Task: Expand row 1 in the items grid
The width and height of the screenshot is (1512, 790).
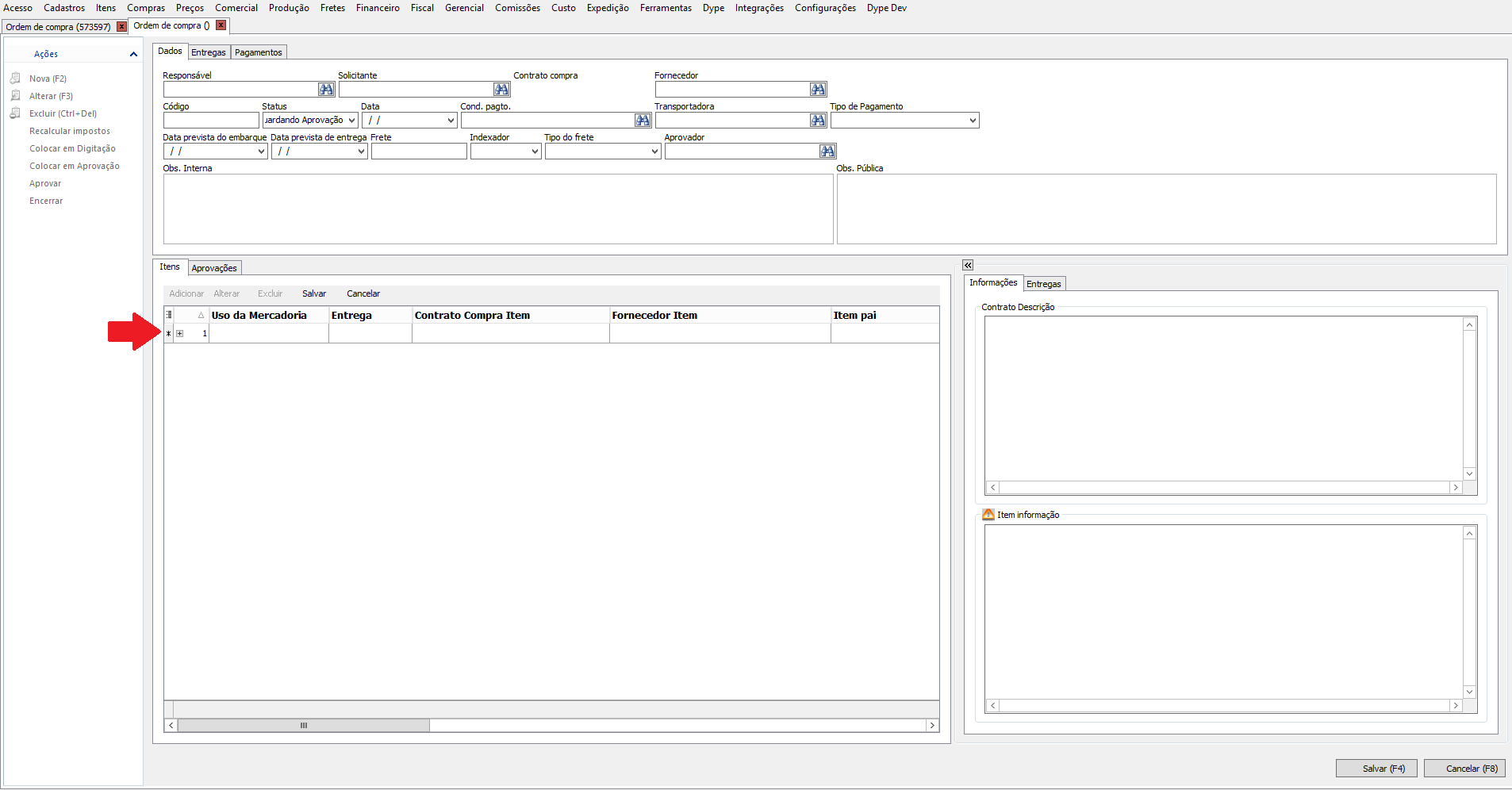Action: [180, 334]
